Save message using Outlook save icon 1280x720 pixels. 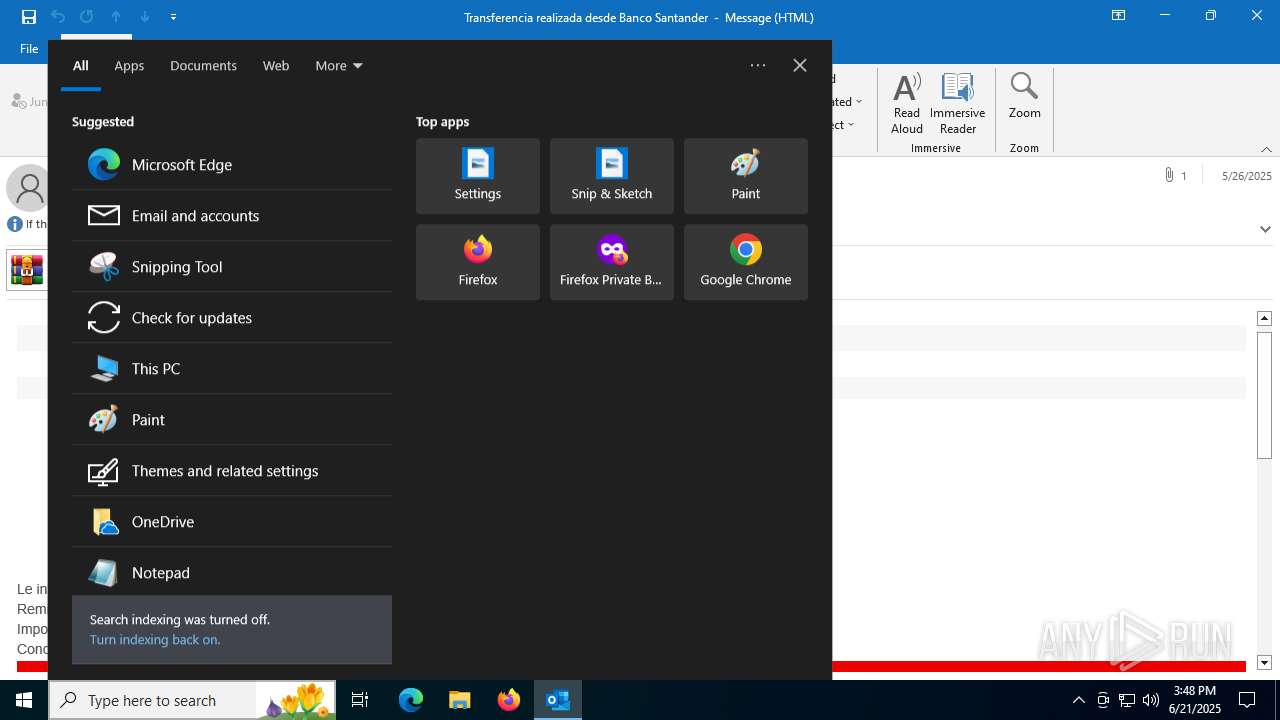pyautogui.click(x=29, y=17)
